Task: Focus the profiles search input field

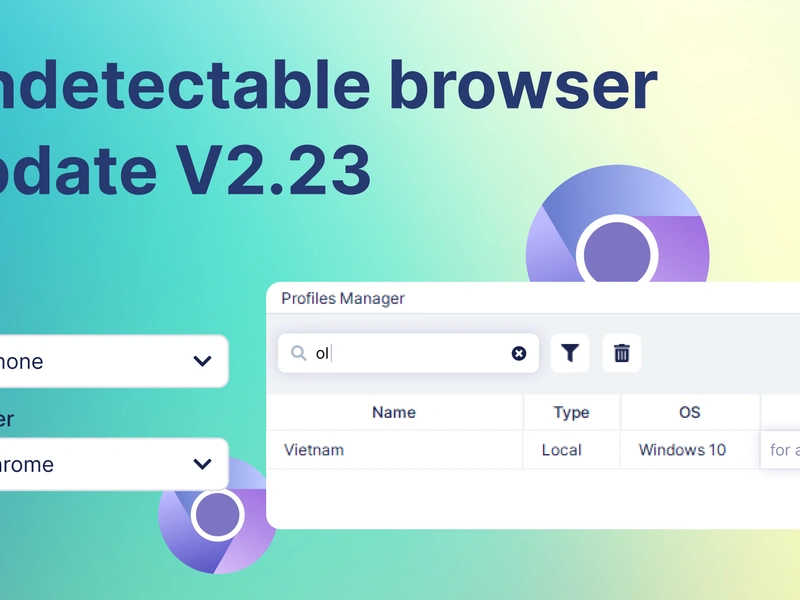Action: pyautogui.click(x=408, y=353)
